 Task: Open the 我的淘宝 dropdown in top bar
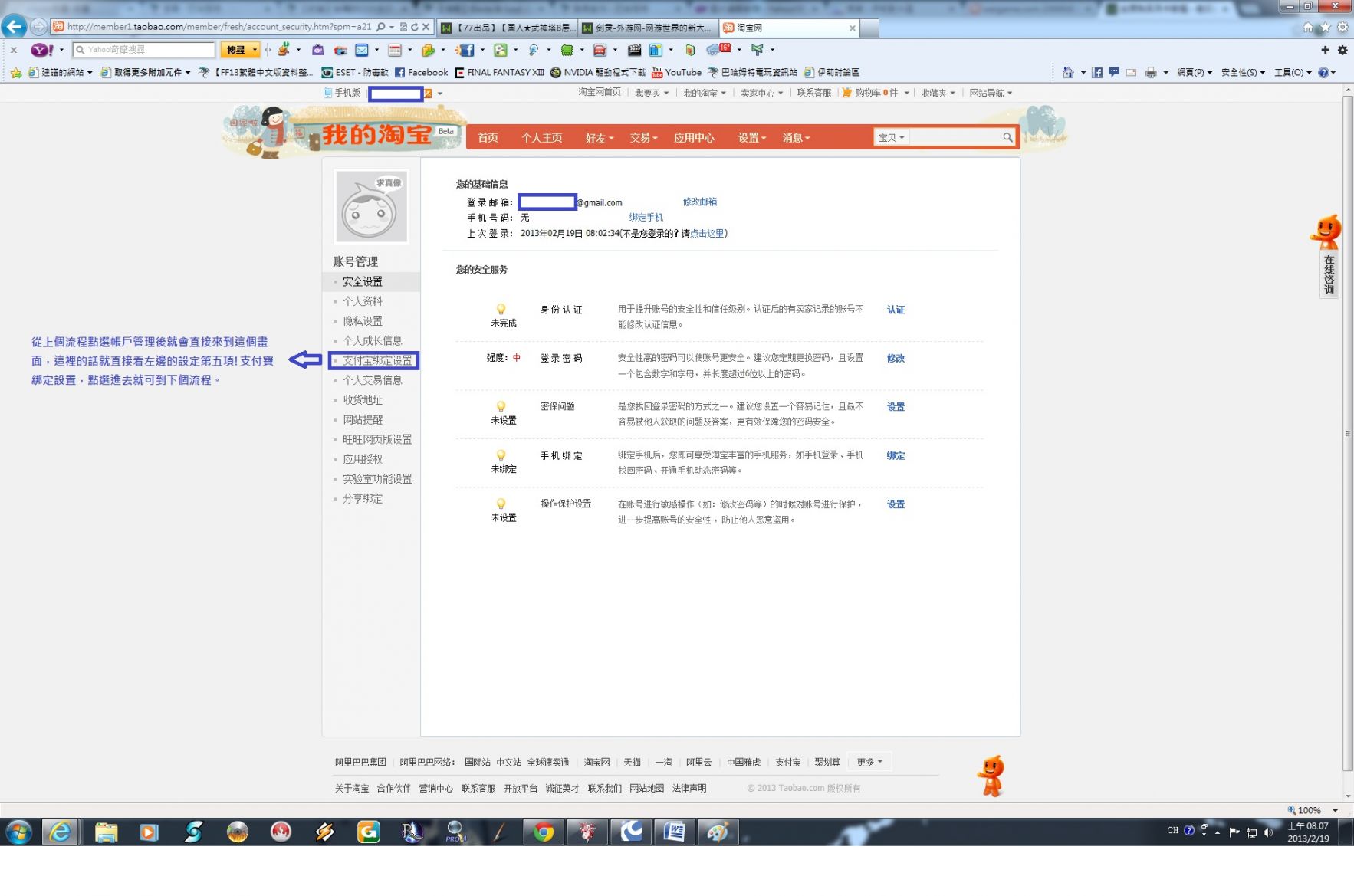tap(704, 93)
